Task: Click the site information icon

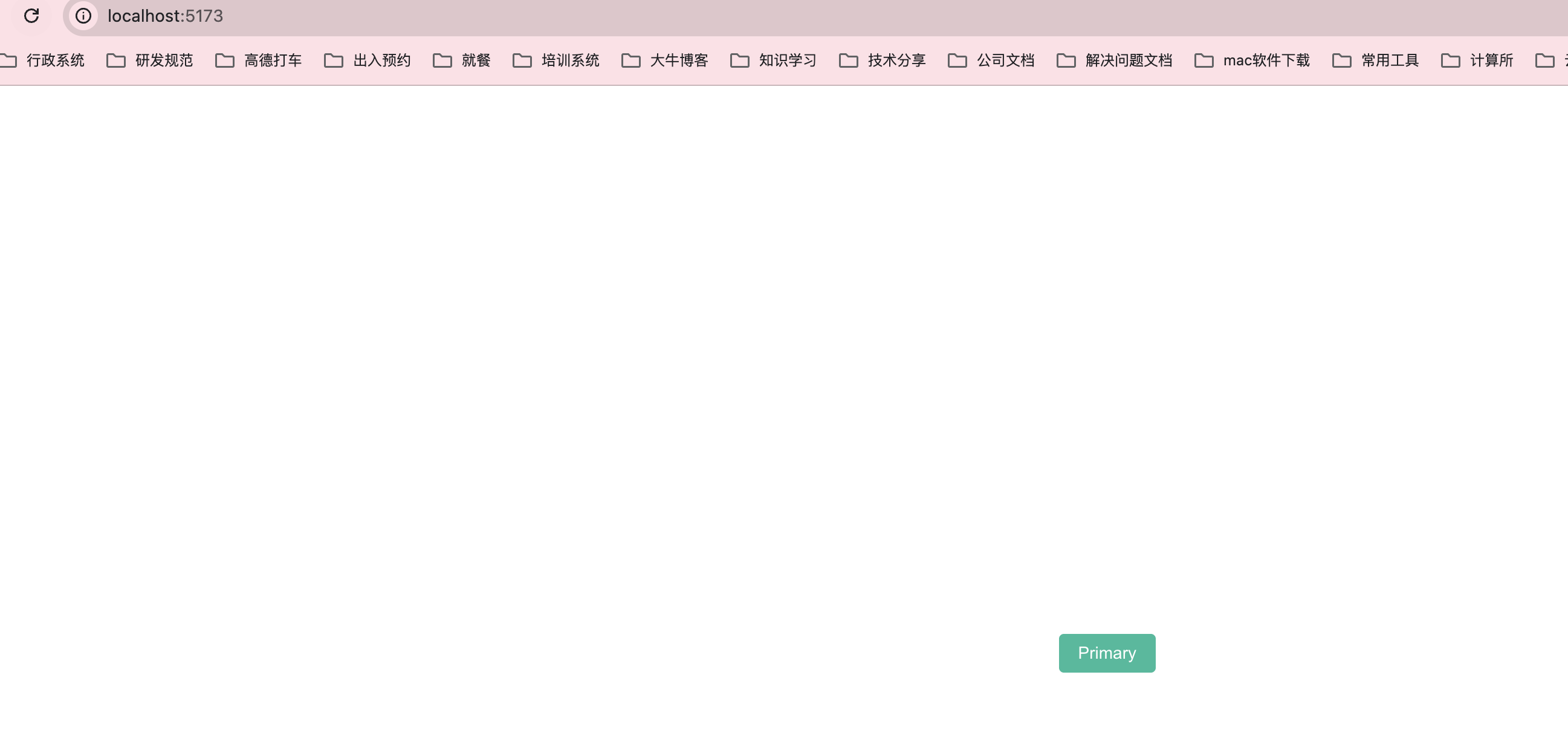Action: pos(83,16)
